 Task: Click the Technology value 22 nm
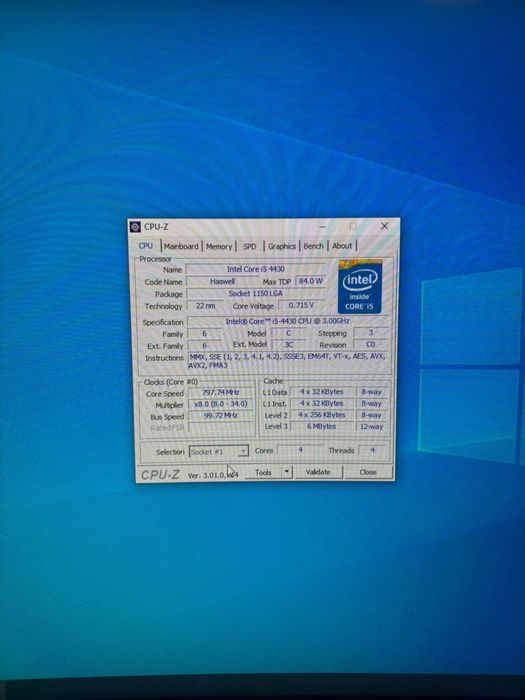point(206,306)
